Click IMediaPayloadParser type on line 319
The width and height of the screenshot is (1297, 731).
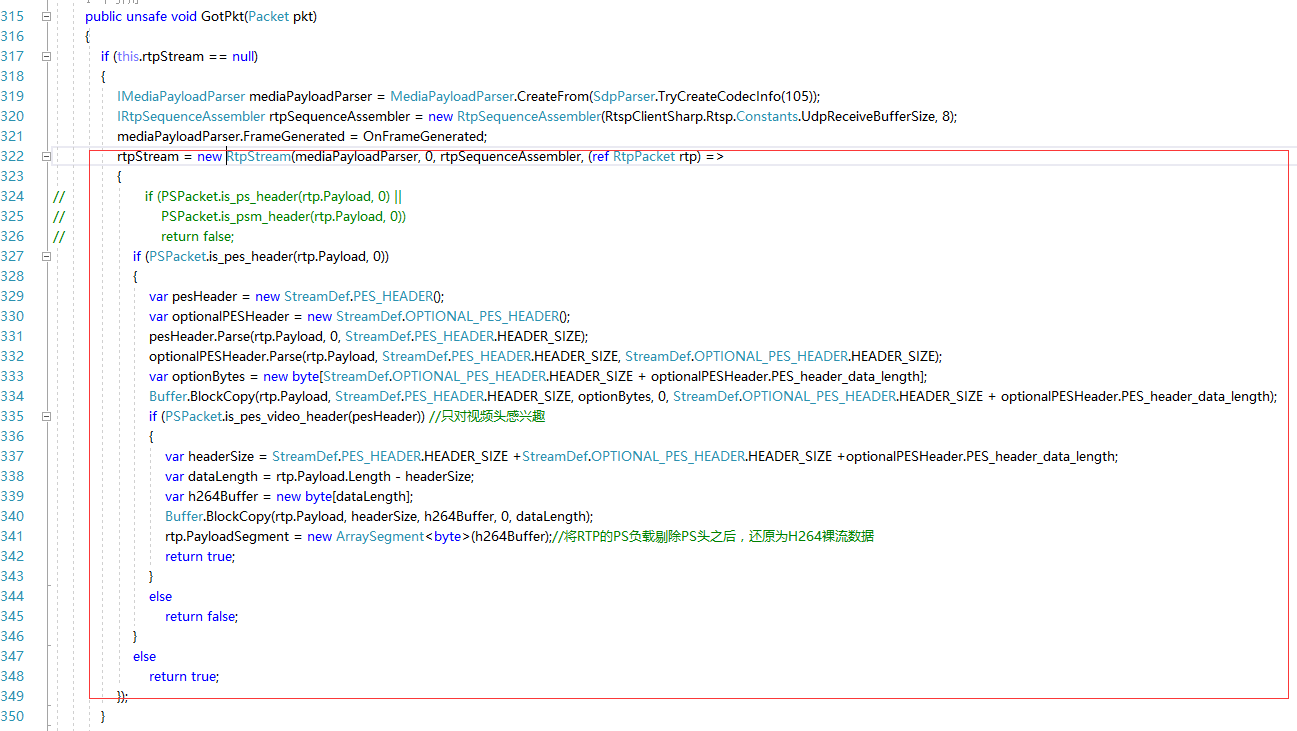point(181,96)
